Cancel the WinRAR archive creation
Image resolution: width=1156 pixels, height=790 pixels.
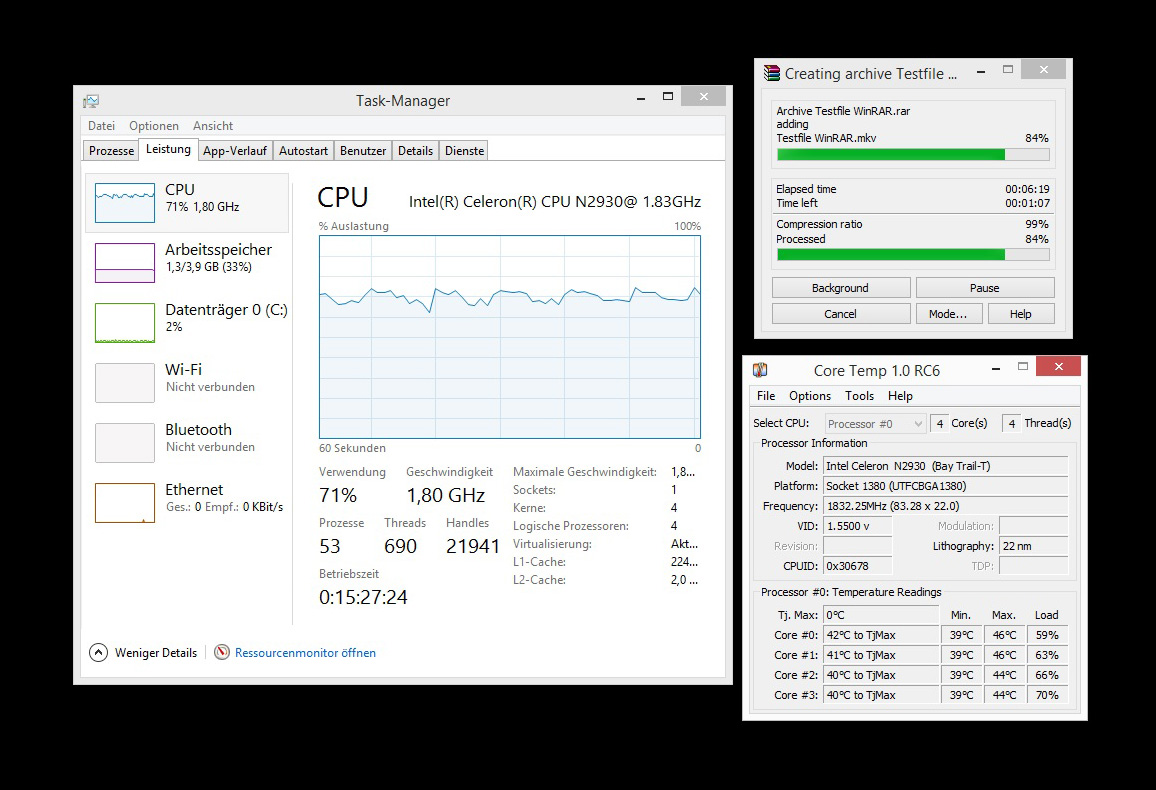click(840, 313)
